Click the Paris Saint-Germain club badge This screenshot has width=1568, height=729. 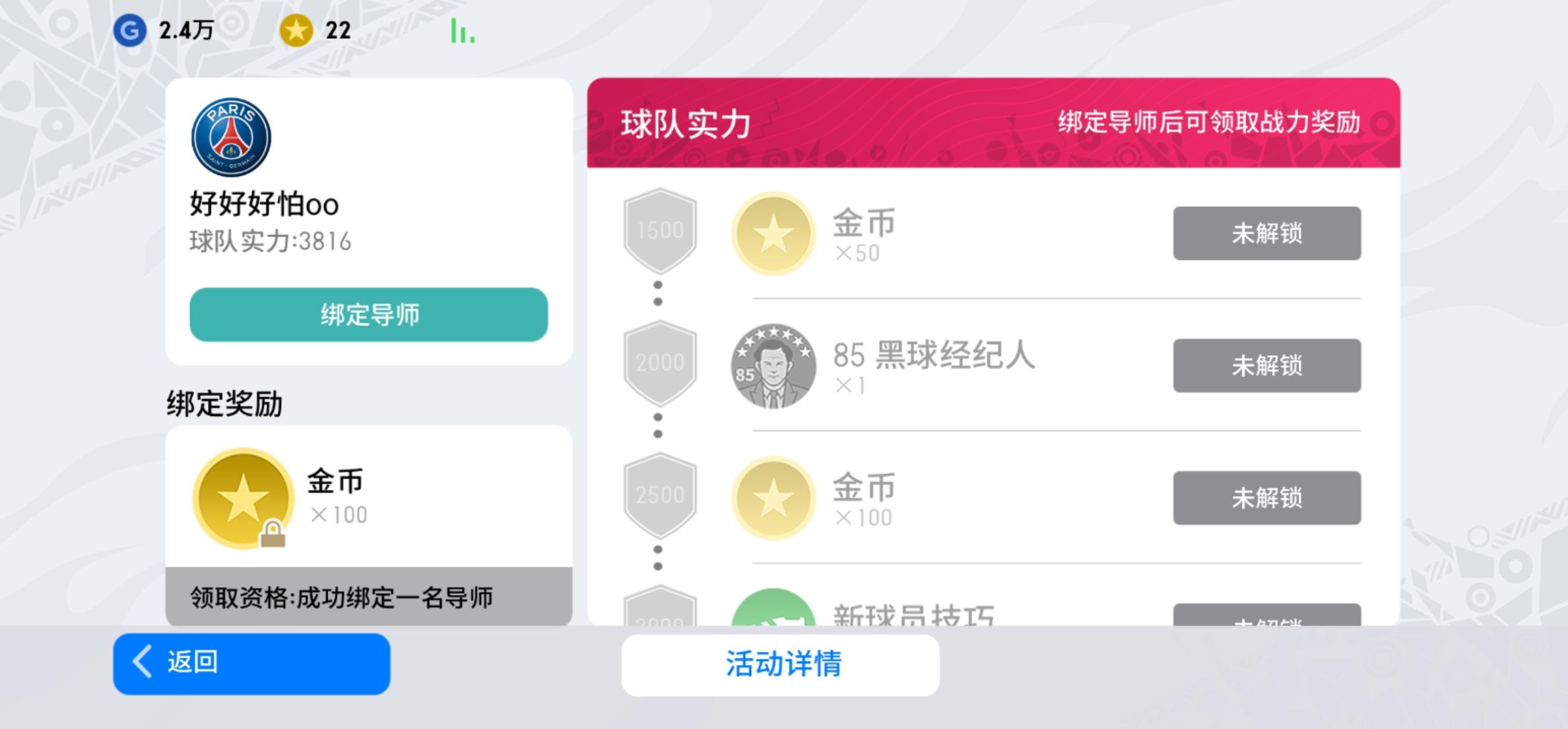tap(231, 137)
